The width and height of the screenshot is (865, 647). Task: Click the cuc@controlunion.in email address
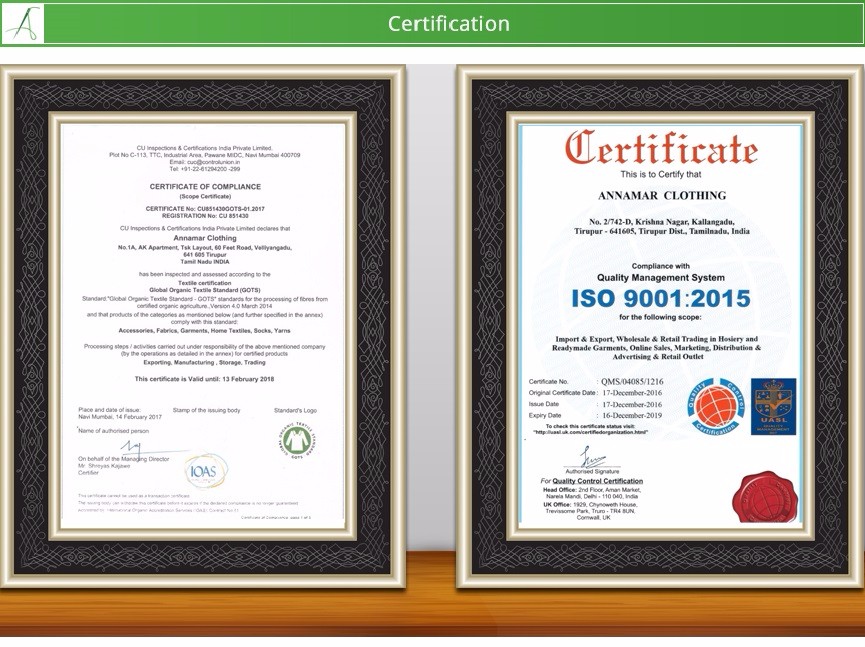pyautogui.click(x=205, y=162)
